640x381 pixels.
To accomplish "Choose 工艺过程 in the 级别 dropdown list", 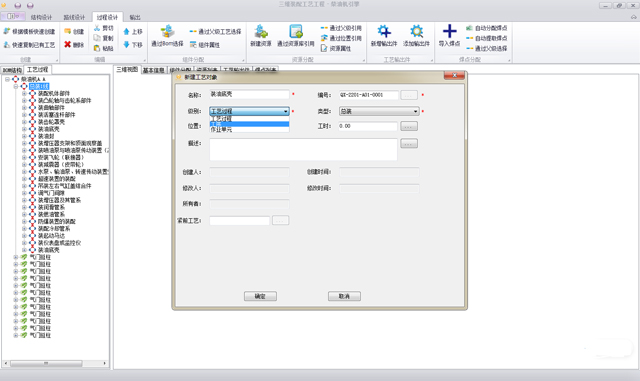I will (x=249, y=119).
